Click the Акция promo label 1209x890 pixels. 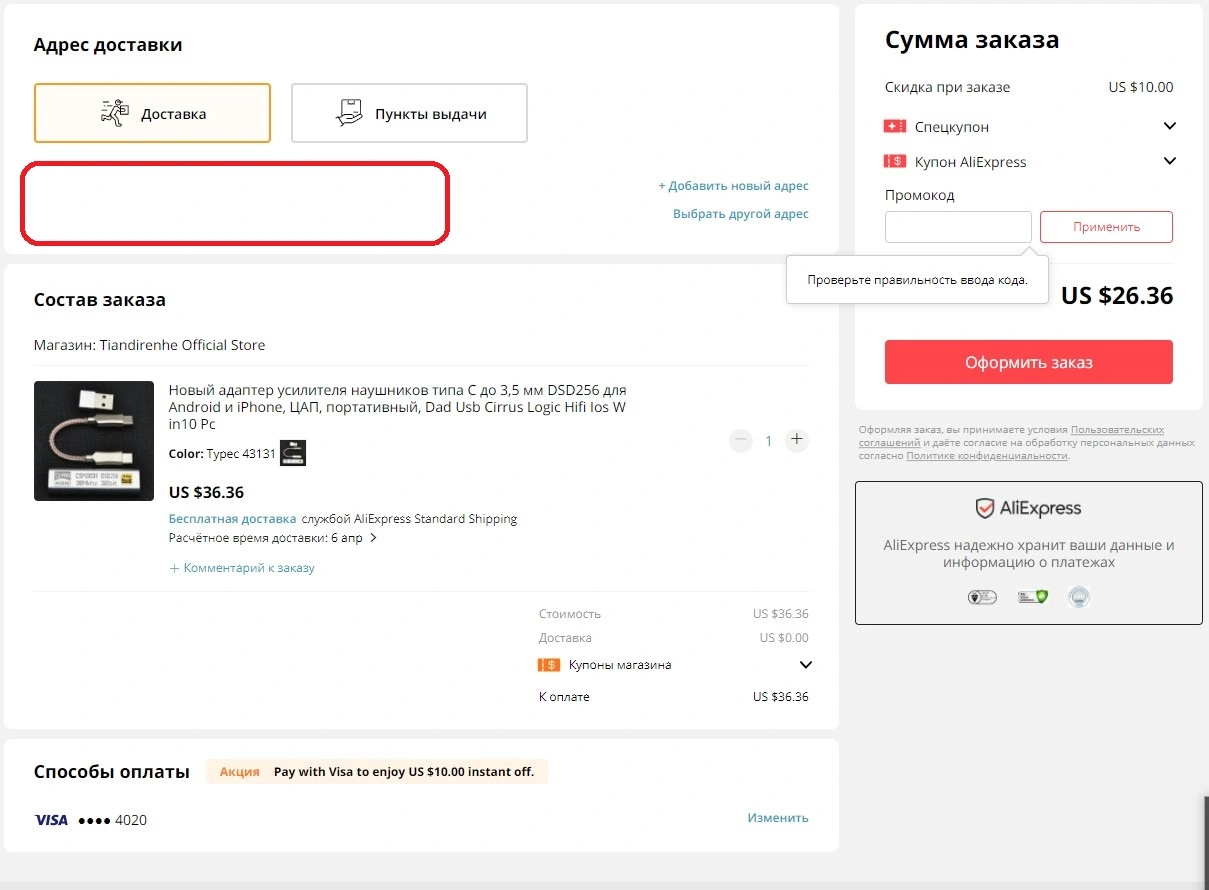[240, 772]
